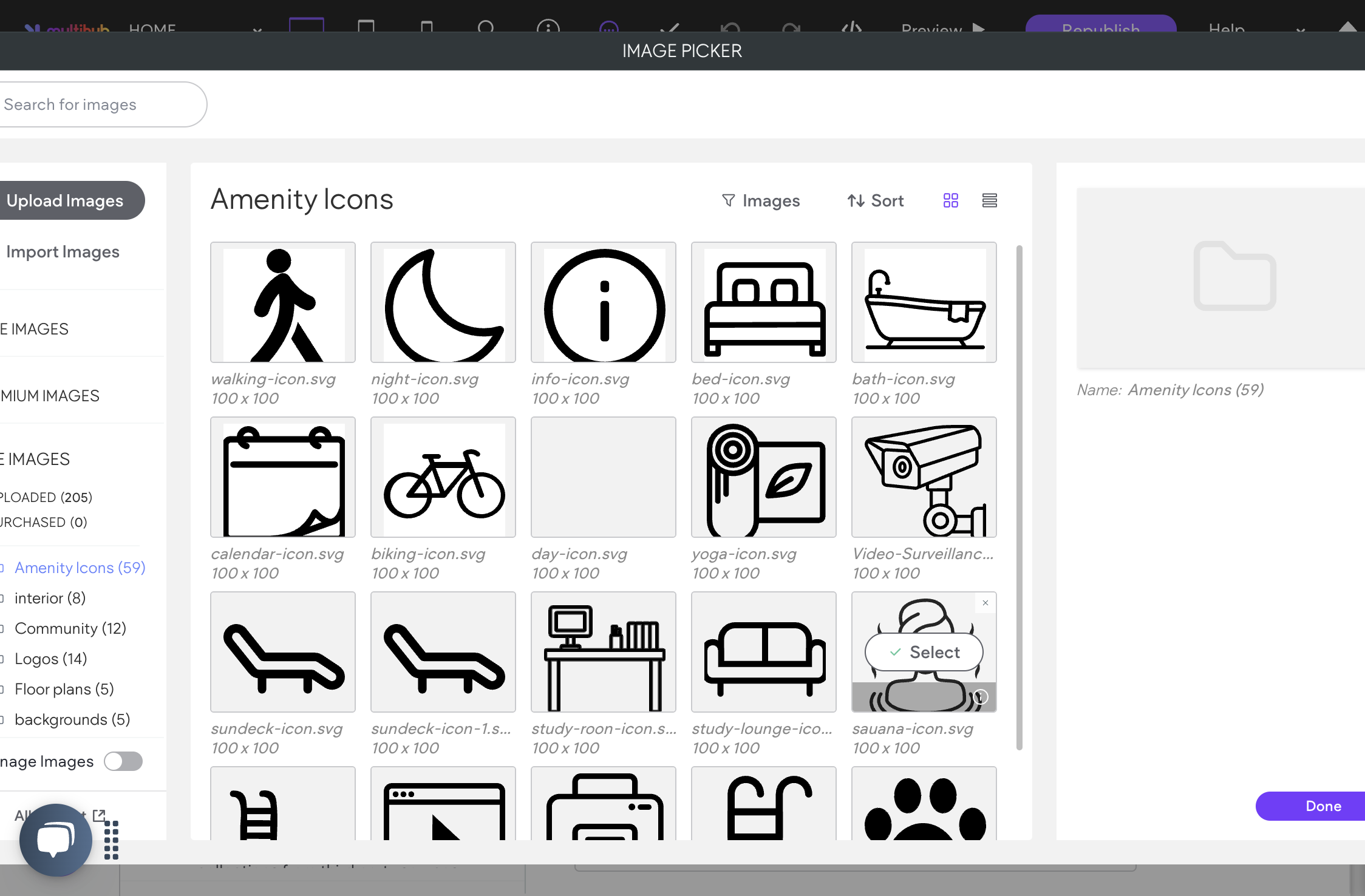Screen dimensions: 1365x896
Task: Open the info icon on sauana-icon.svg
Action: (x=981, y=697)
